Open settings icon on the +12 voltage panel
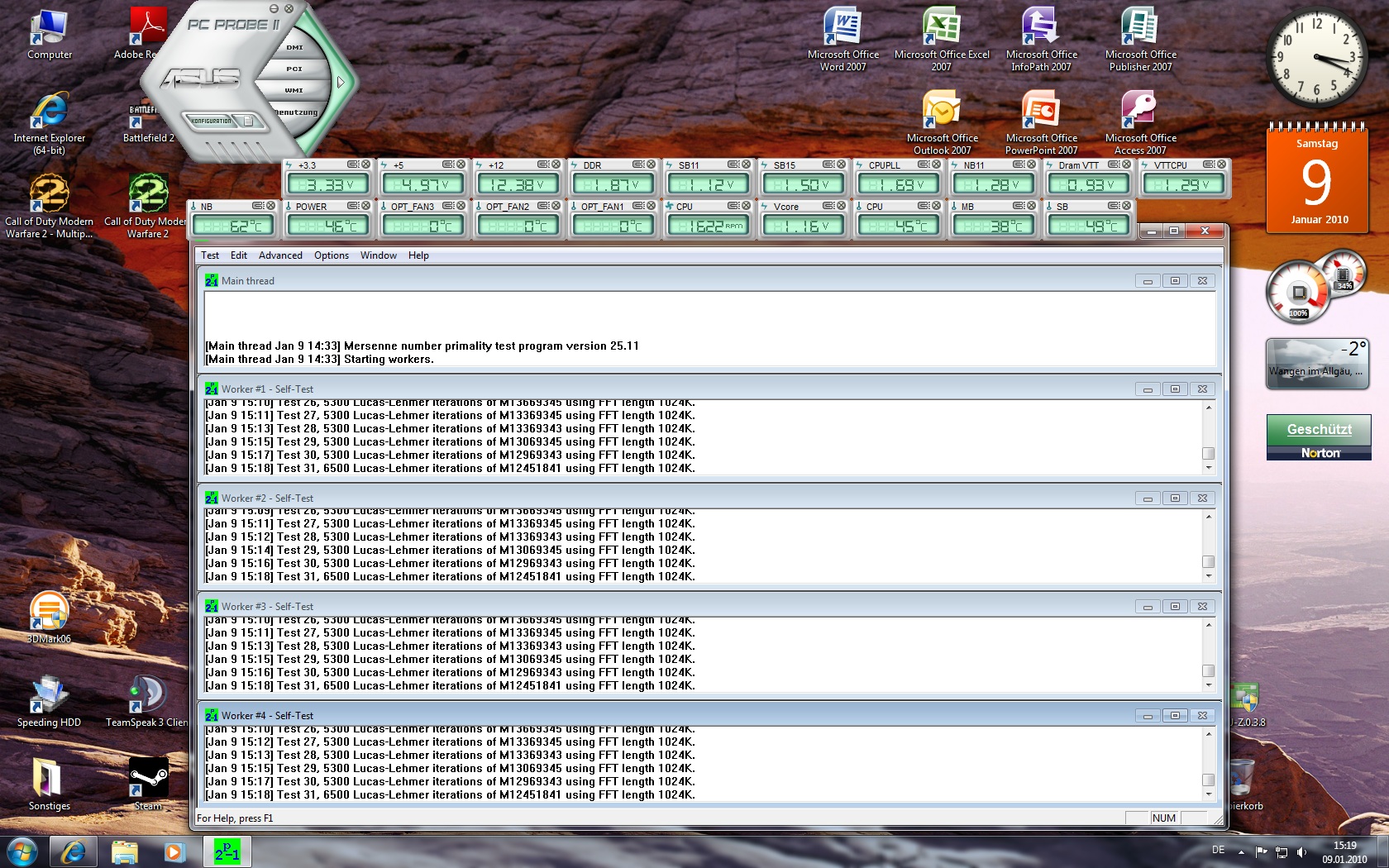 pos(543,165)
